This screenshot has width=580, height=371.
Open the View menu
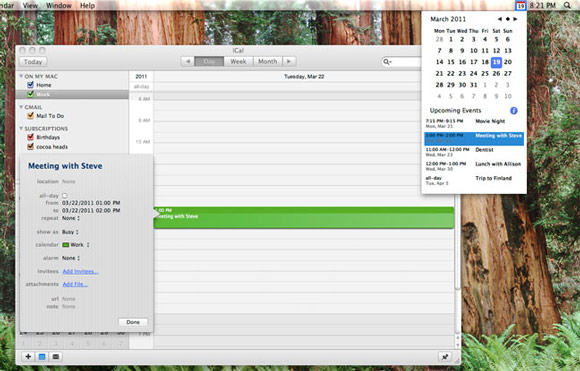pos(30,5)
